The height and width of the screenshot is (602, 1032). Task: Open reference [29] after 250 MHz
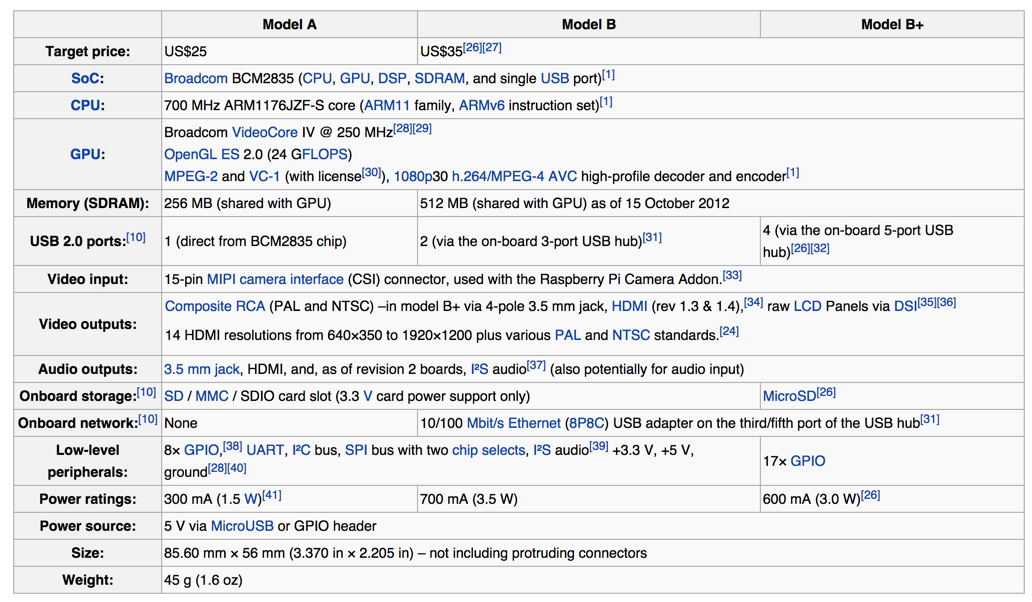coord(422,128)
